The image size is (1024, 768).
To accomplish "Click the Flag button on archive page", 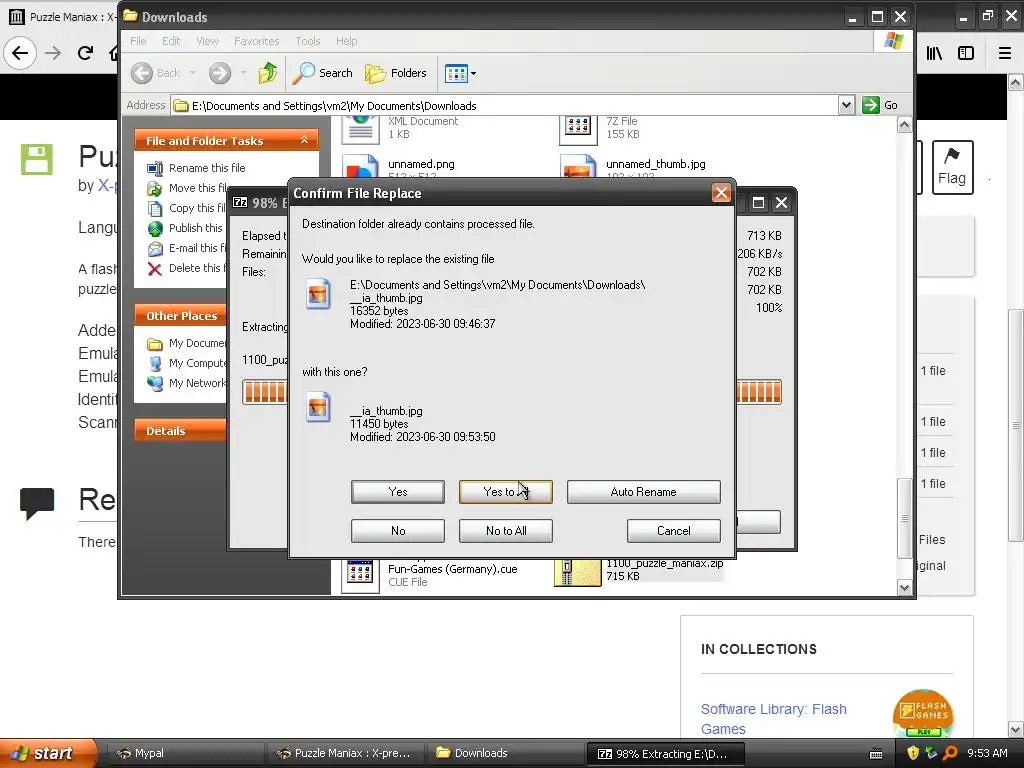I will click(952, 167).
